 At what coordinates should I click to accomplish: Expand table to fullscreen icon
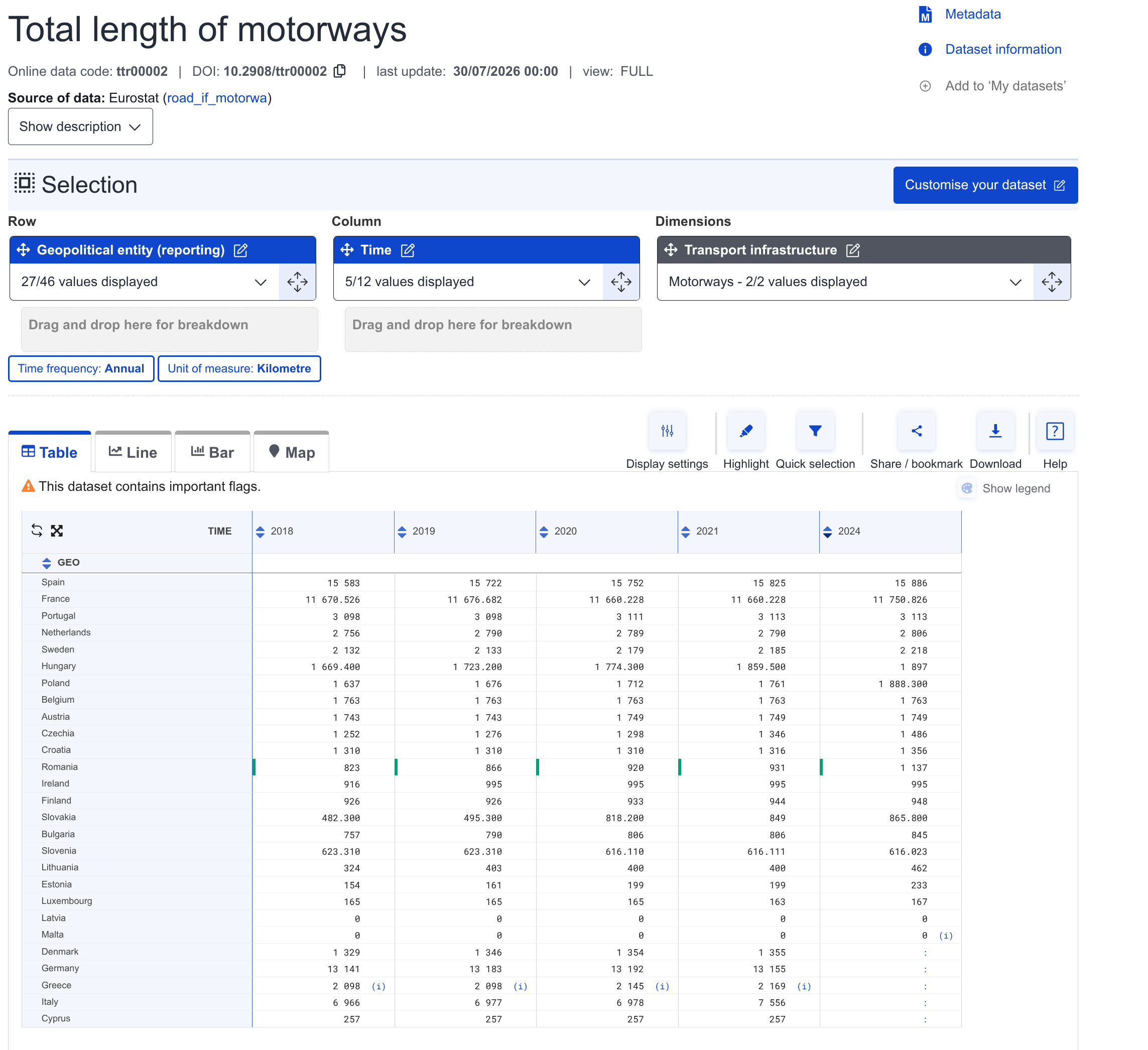[57, 531]
